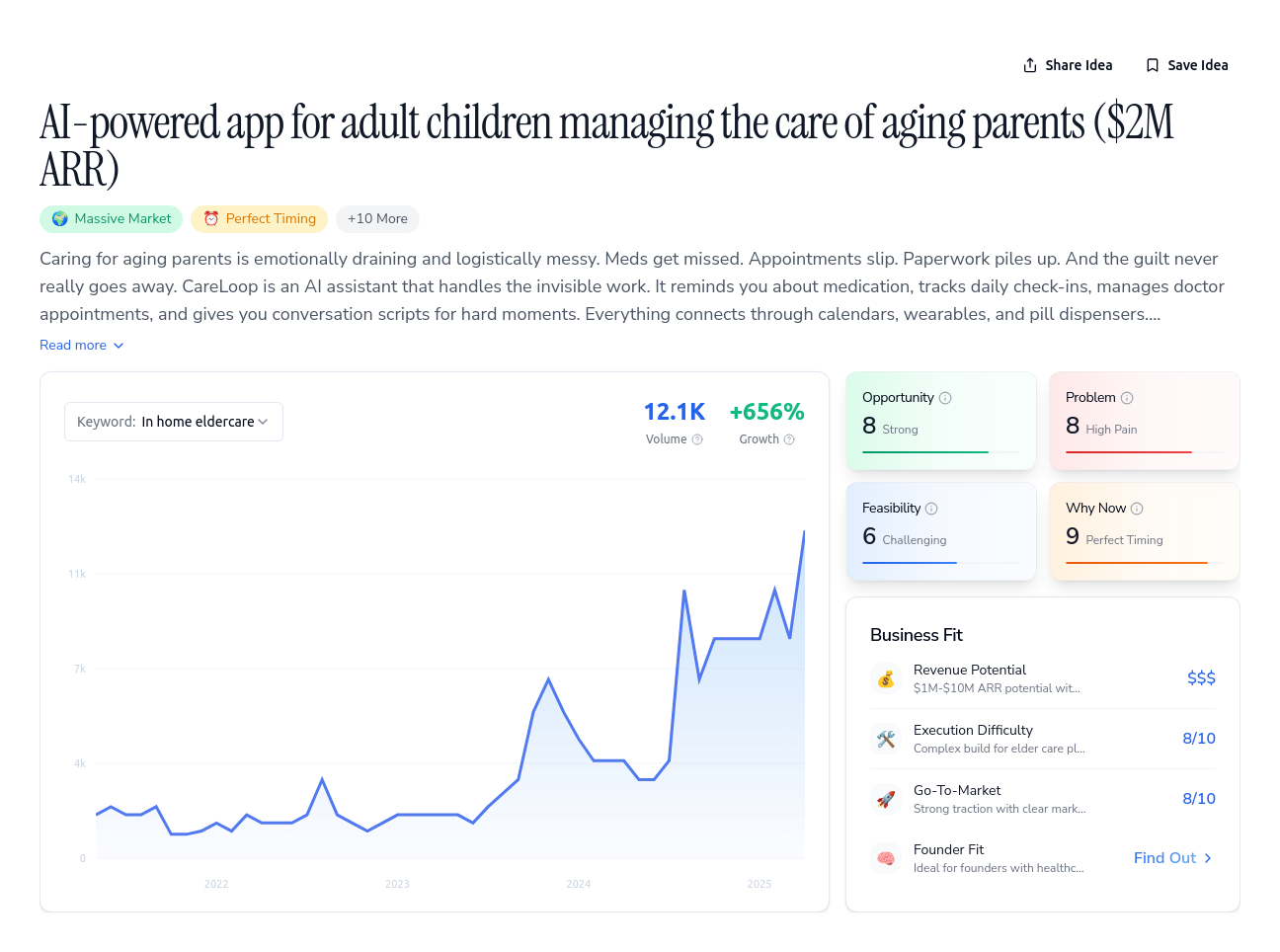
Task: Click the Go-To-Market rocket icon
Action: [x=886, y=799]
